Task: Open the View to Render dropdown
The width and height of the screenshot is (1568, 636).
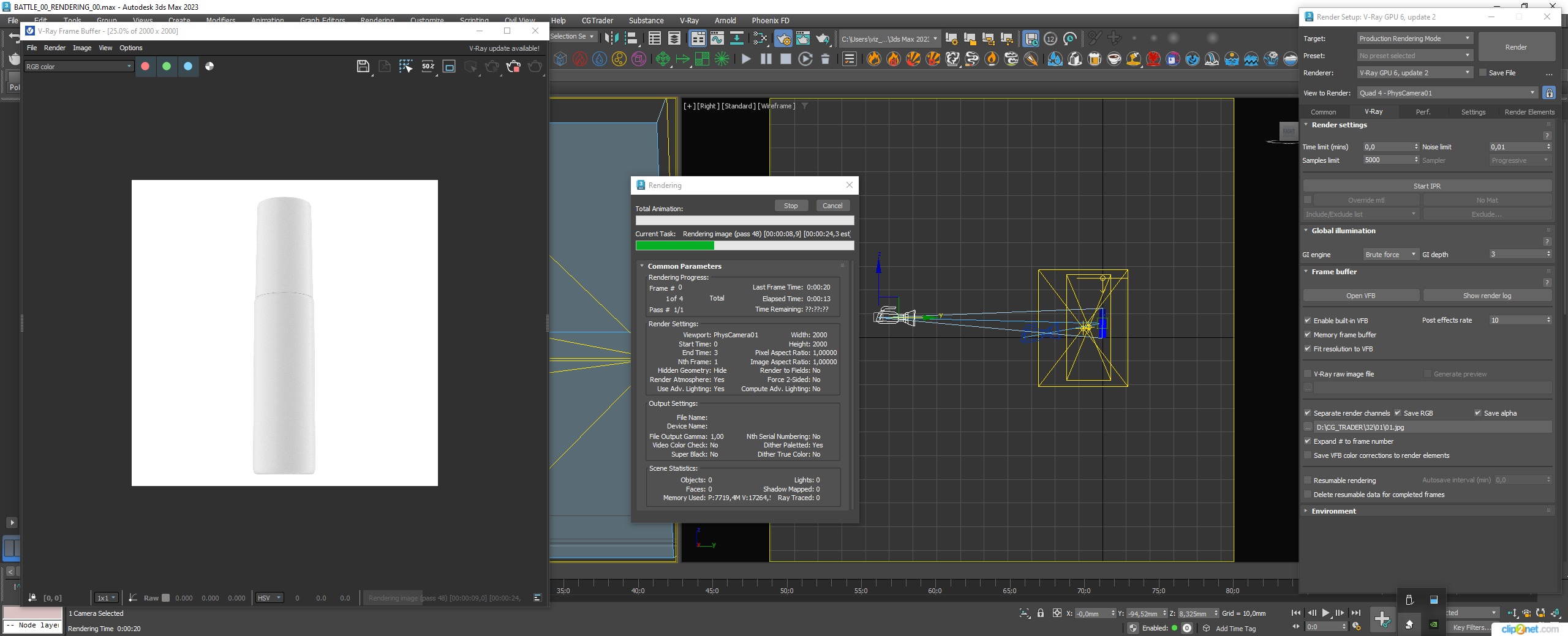Action: click(1447, 93)
